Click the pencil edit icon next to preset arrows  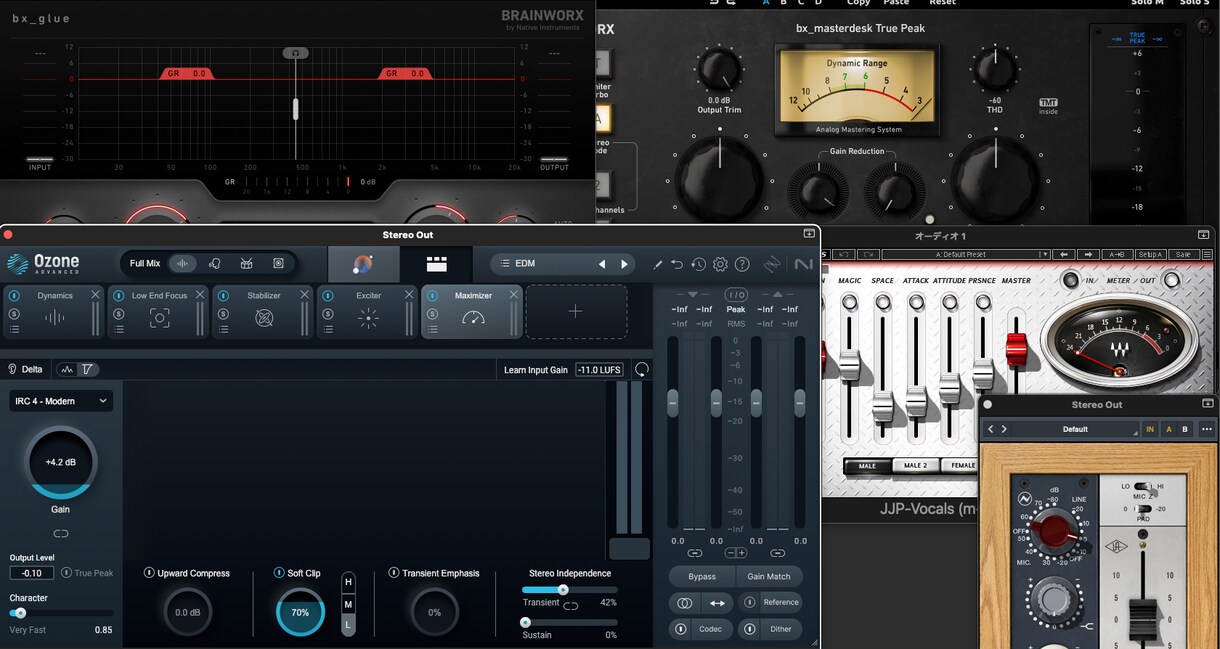pyautogui.click(x=657, y=264)
